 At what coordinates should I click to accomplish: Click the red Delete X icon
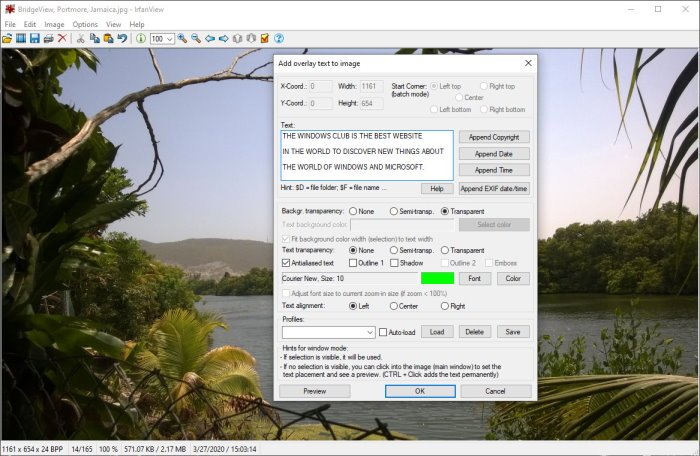(62, 38)
